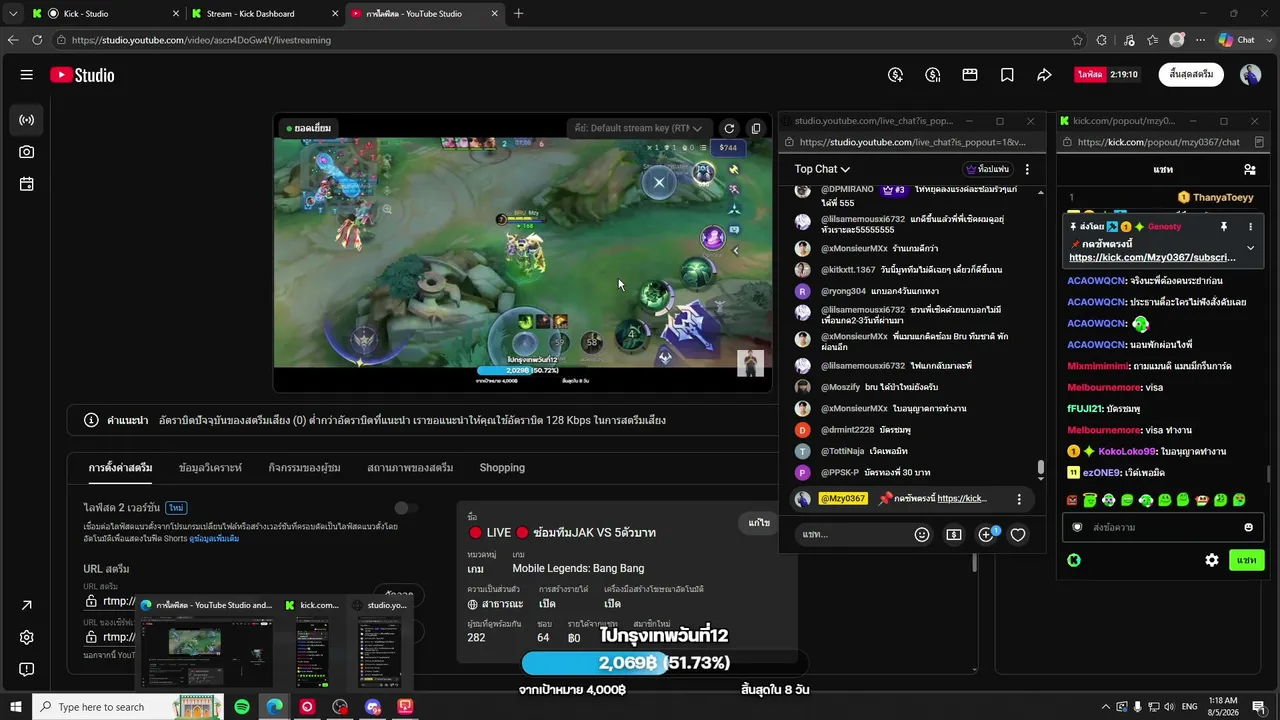This screenshot has width=1280, height=720.
Task: Click the green Kick chat send button
Action: (1246, 560)
